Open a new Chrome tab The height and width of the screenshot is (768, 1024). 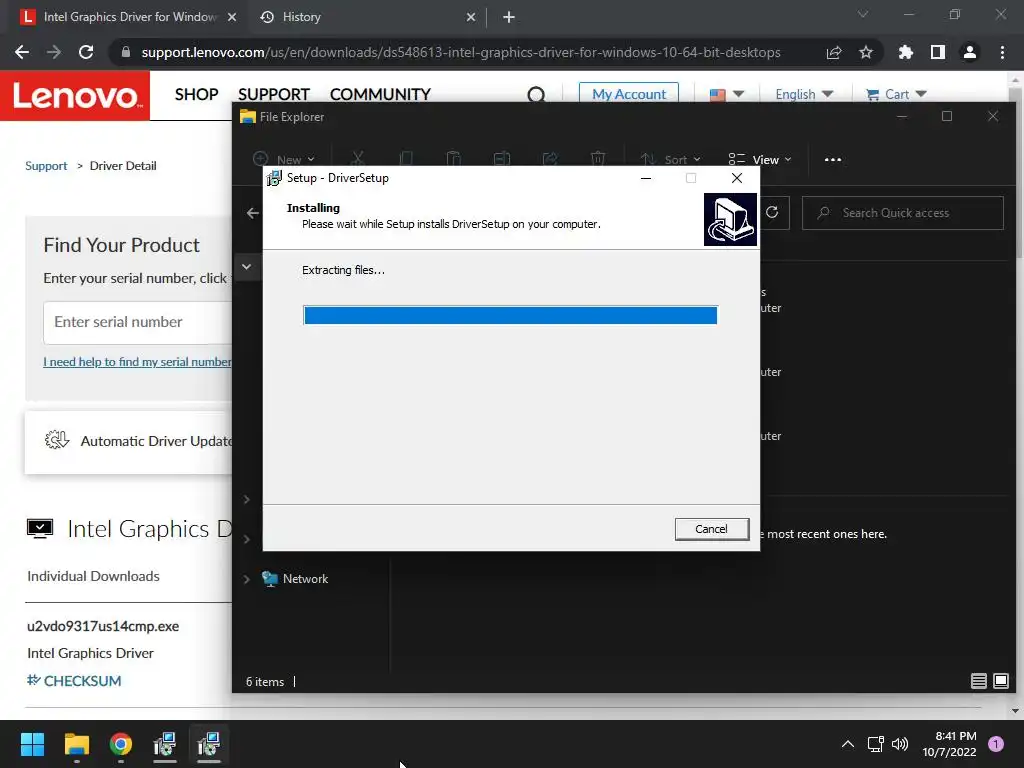coord(509,17)
